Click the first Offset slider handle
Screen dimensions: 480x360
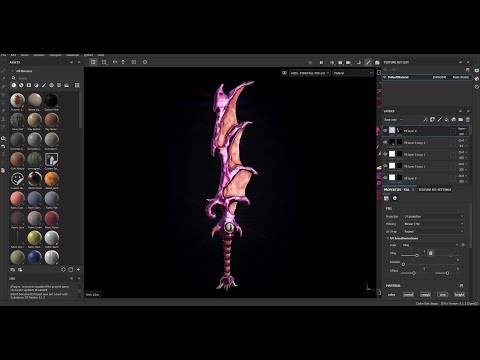tap(414, 273)
